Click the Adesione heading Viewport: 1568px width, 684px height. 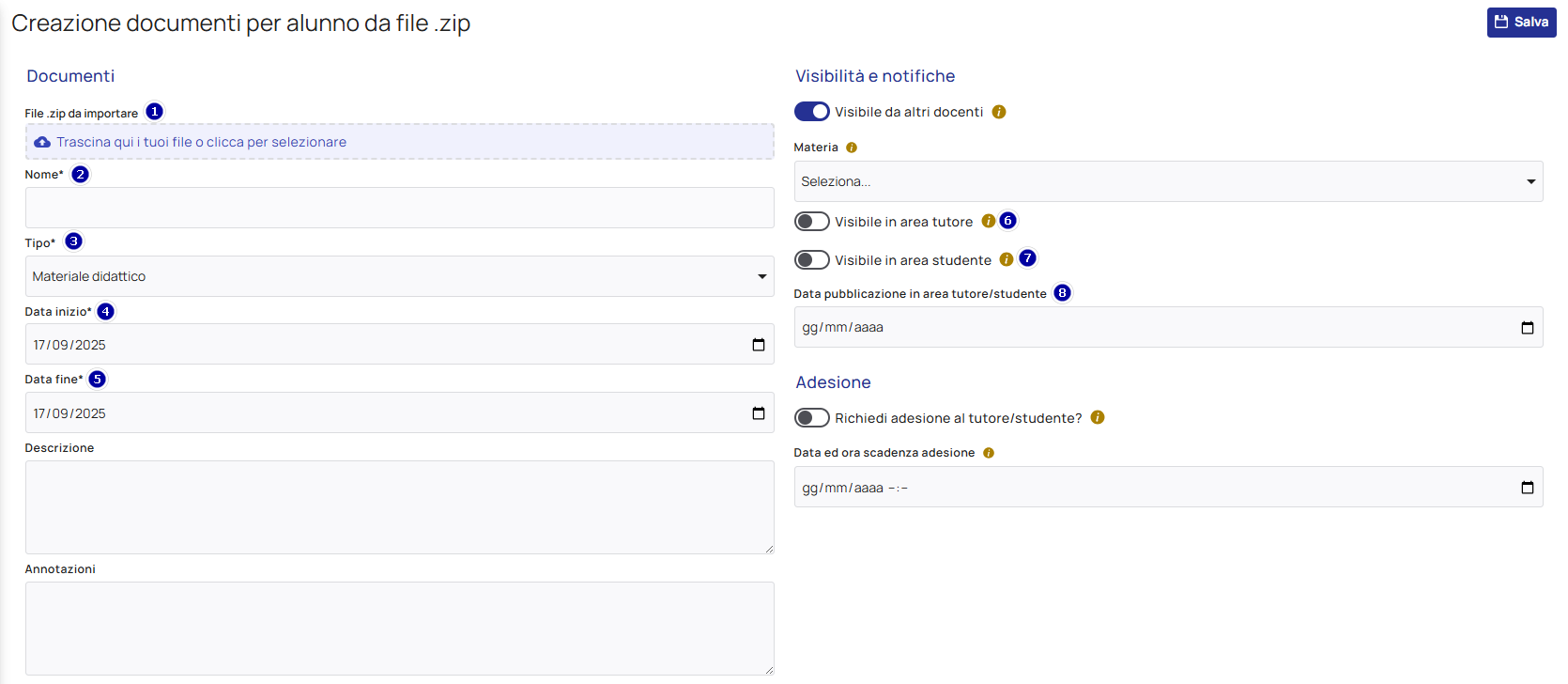pyautogui.click(x=833, y=382)
